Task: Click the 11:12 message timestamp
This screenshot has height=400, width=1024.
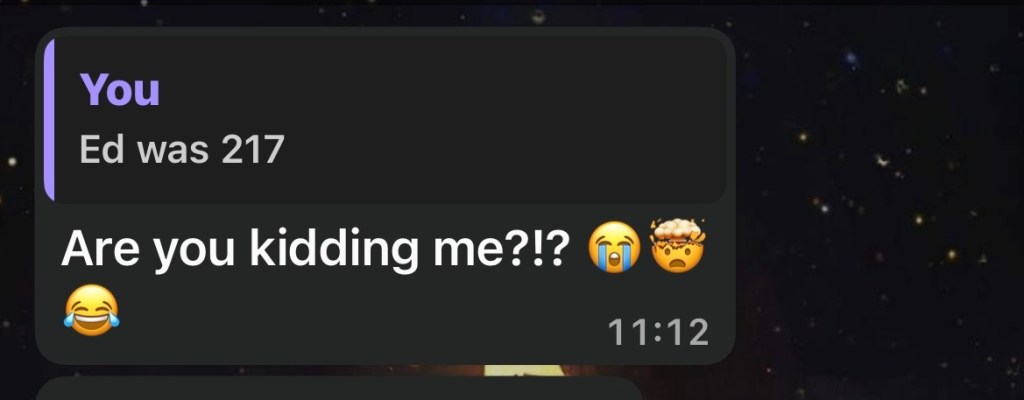Action: pyautogui.click(x=658, y=333)
